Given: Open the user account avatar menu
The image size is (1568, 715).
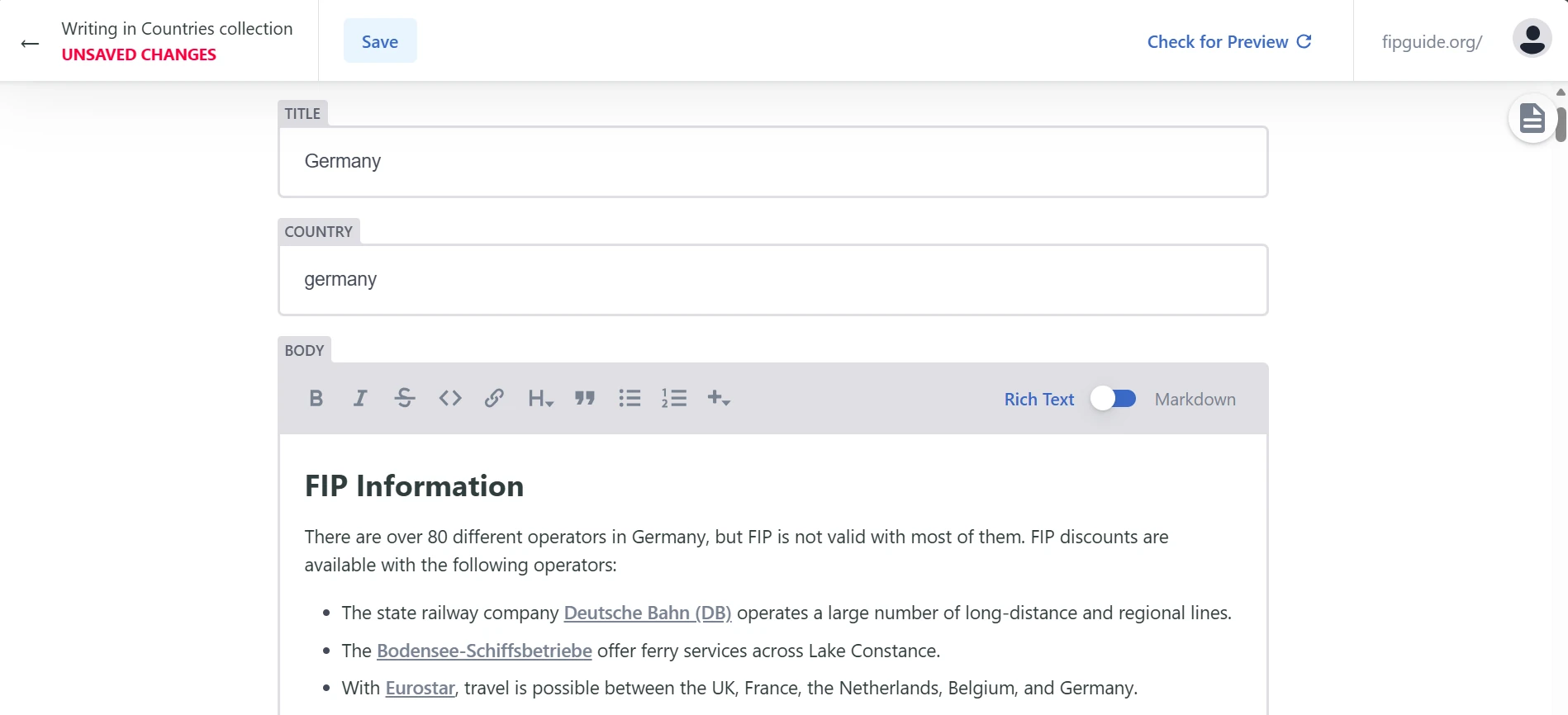Looking at the screenshot, I should [x=1532, y=38].
